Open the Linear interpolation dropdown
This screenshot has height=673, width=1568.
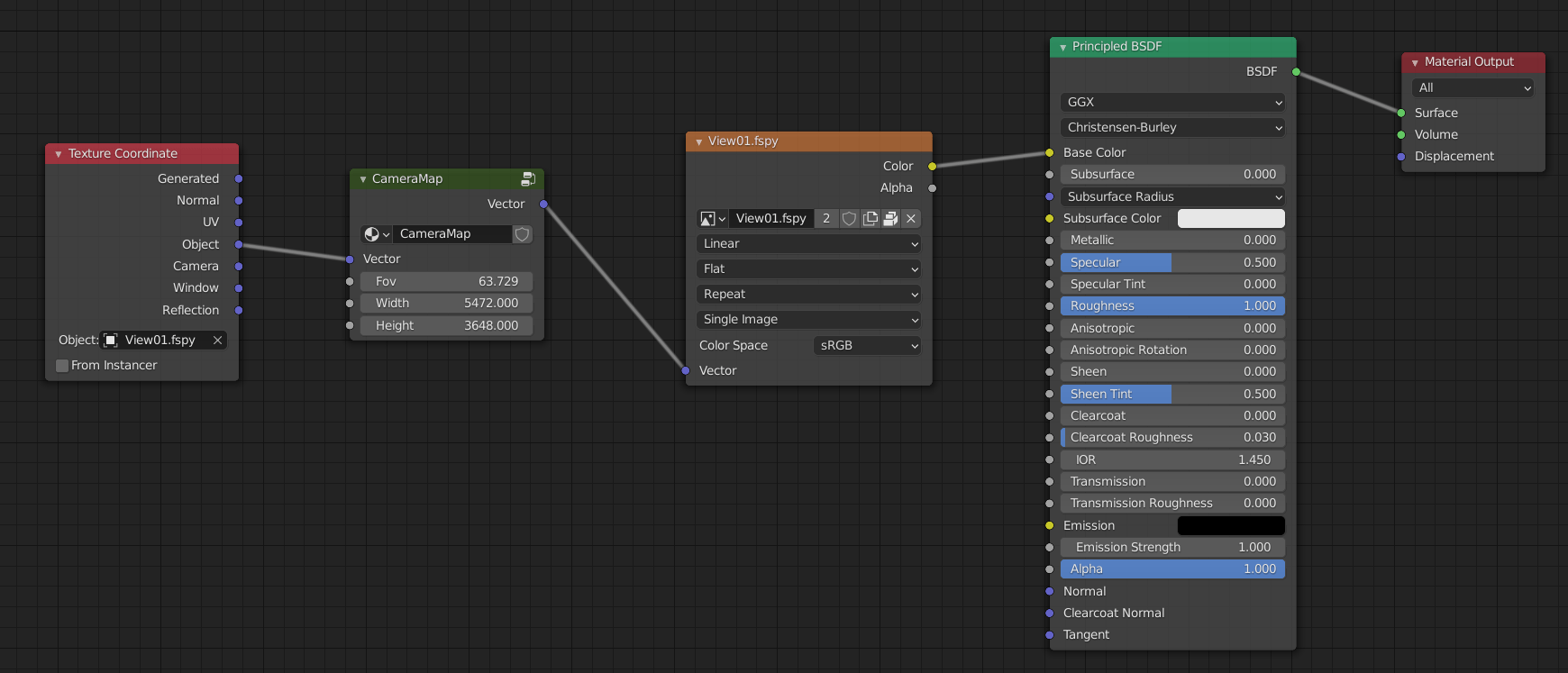(809, 244)
